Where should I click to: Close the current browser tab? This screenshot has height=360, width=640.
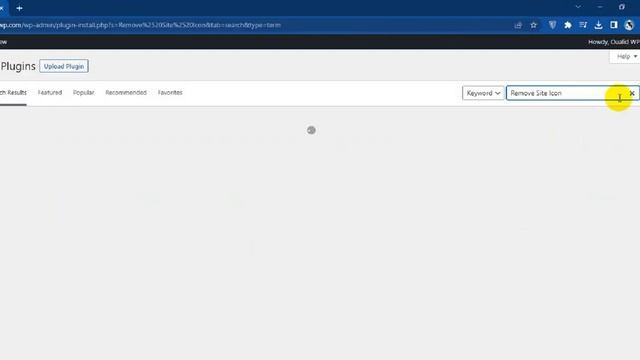coord(2,8)
